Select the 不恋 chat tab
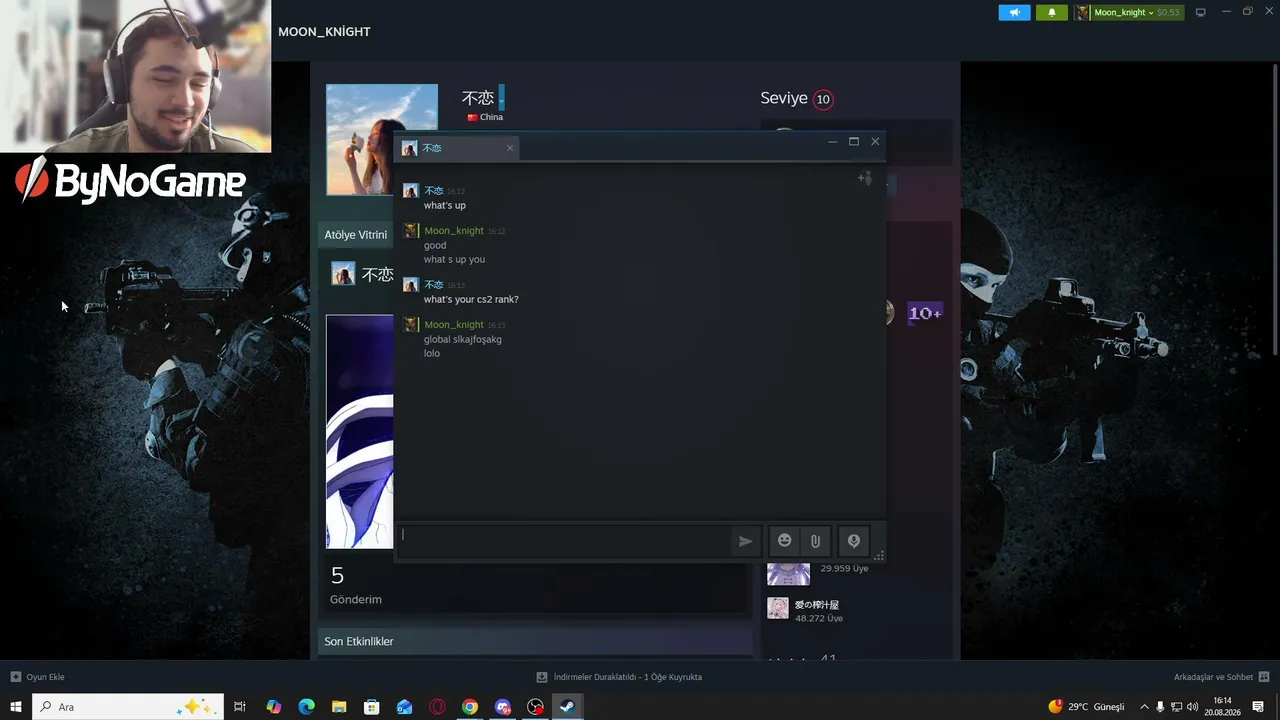The width and height of the screenshot is (1280, 720). click(458, 148)
